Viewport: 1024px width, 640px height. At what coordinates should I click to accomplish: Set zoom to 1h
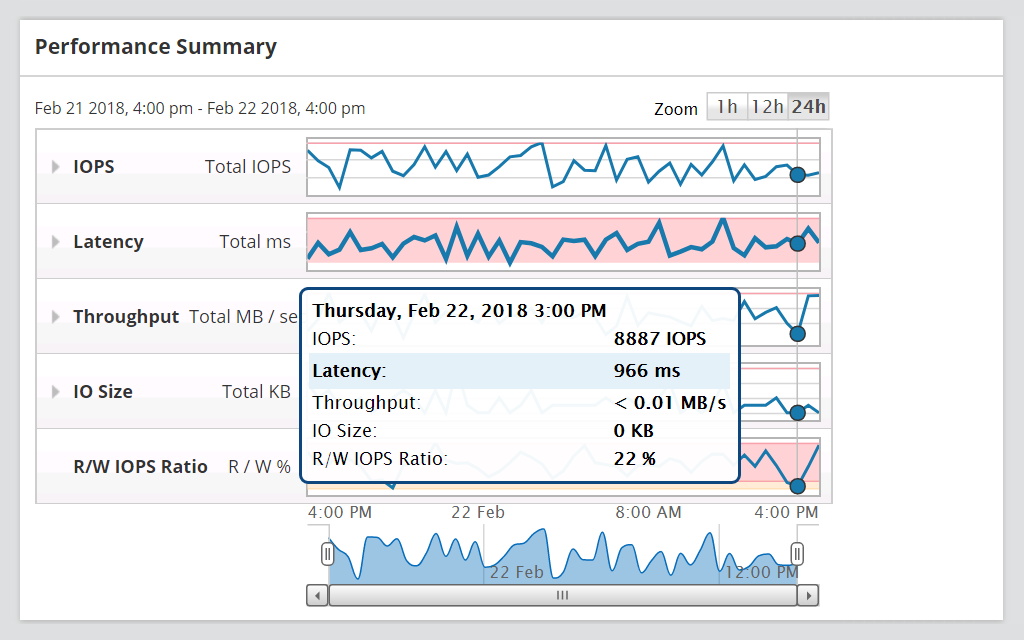click(727, 107)
